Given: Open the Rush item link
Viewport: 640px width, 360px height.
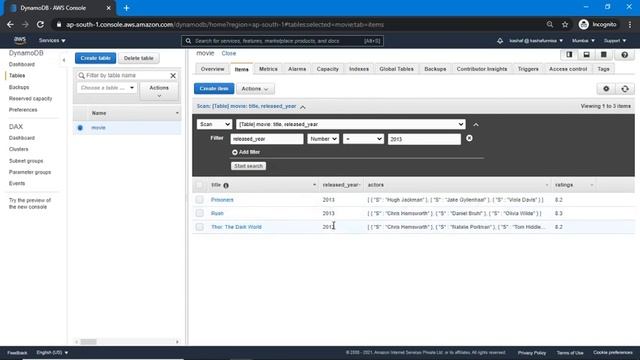Looking at the screenshot, I should 217,213.
